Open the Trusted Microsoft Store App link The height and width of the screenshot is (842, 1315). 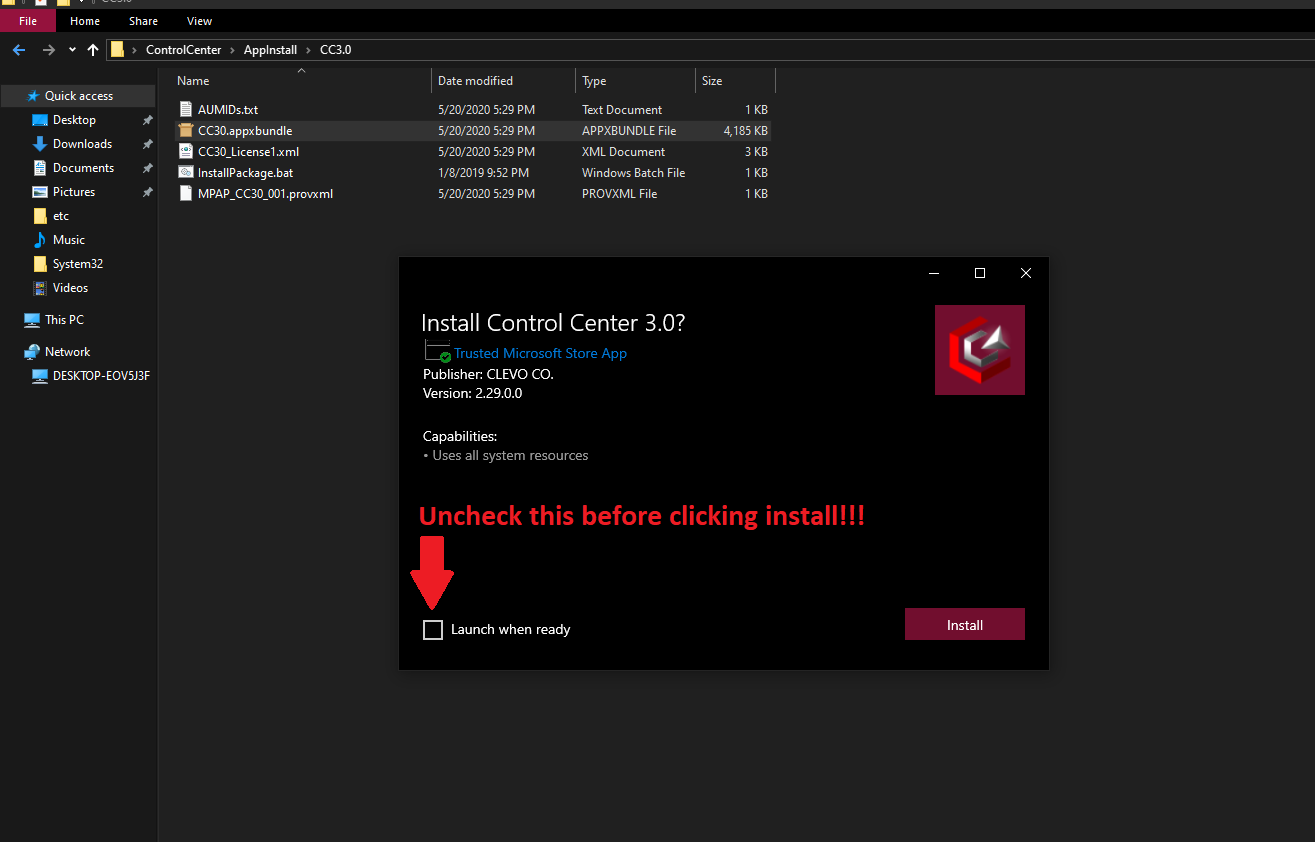tap(540, 353)
